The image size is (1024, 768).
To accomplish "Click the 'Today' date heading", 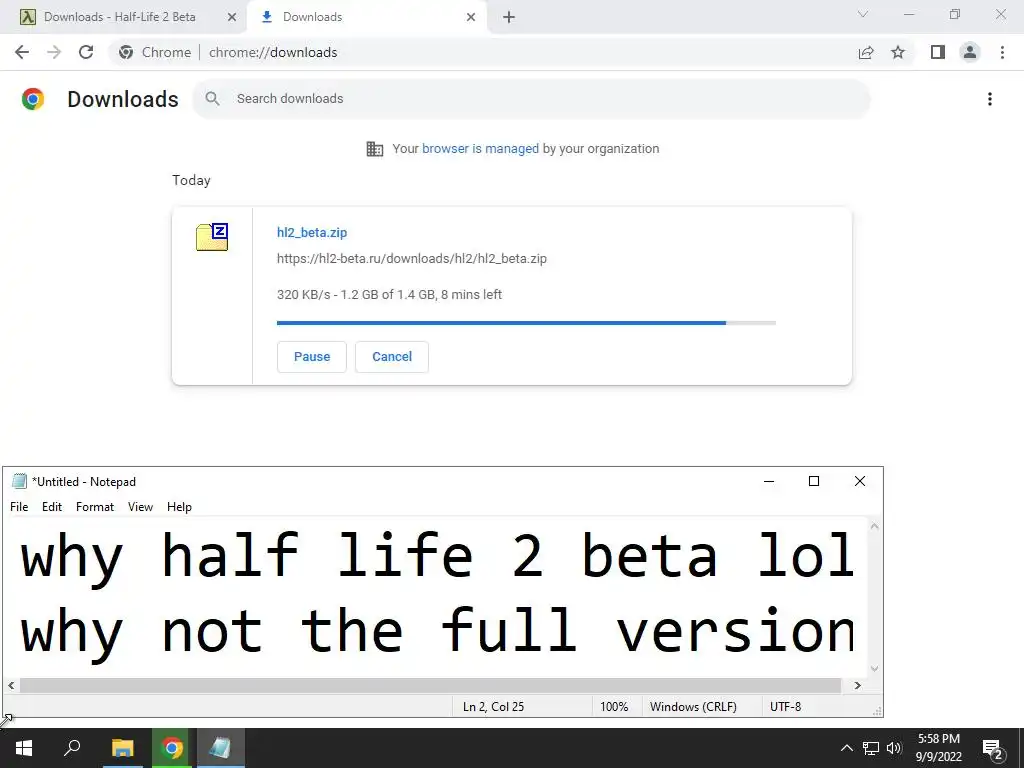I will (x=191, y=180).
